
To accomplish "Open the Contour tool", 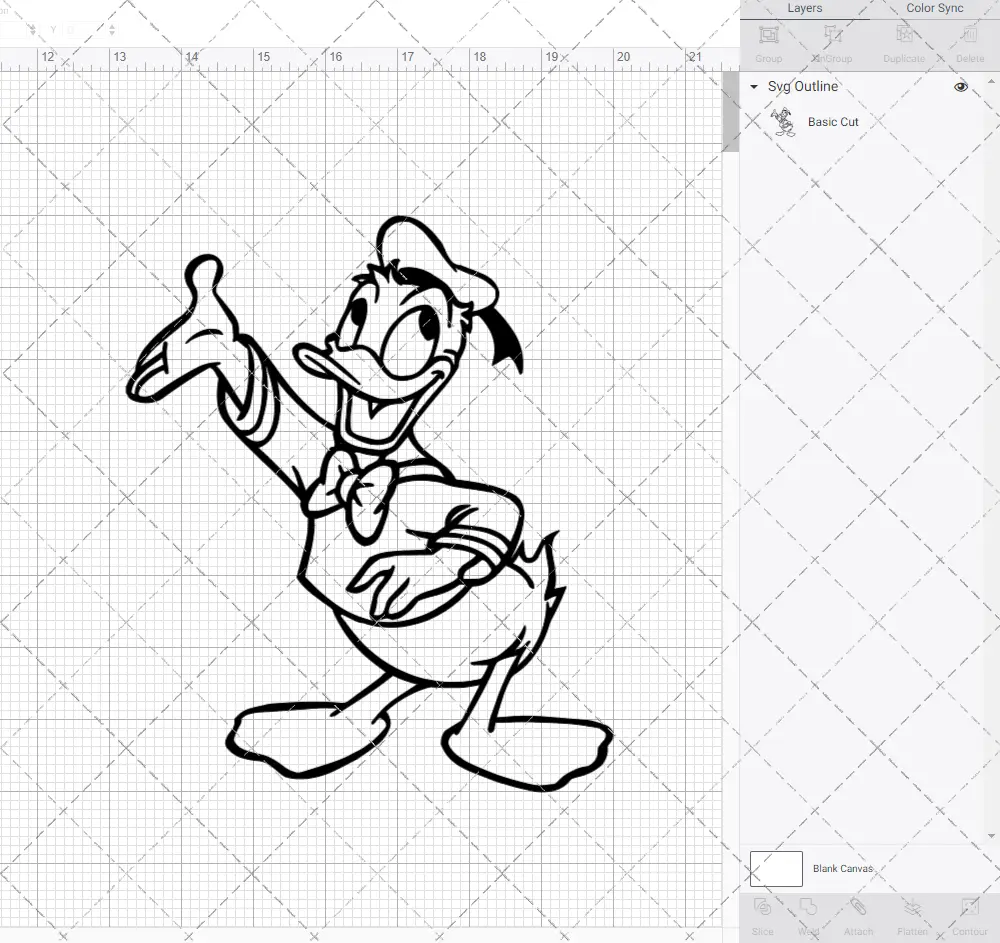I will click(x=969, y=915).
